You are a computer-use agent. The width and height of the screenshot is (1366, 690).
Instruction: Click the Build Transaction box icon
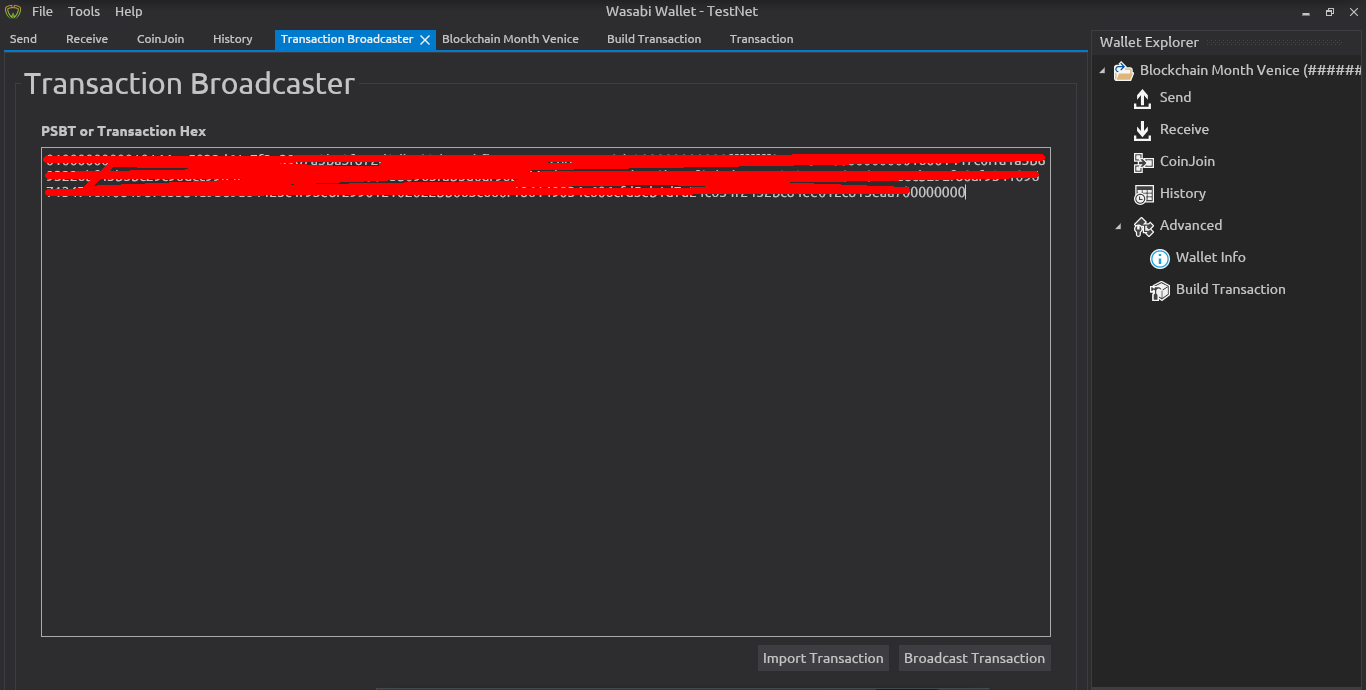click(1160, 291)
